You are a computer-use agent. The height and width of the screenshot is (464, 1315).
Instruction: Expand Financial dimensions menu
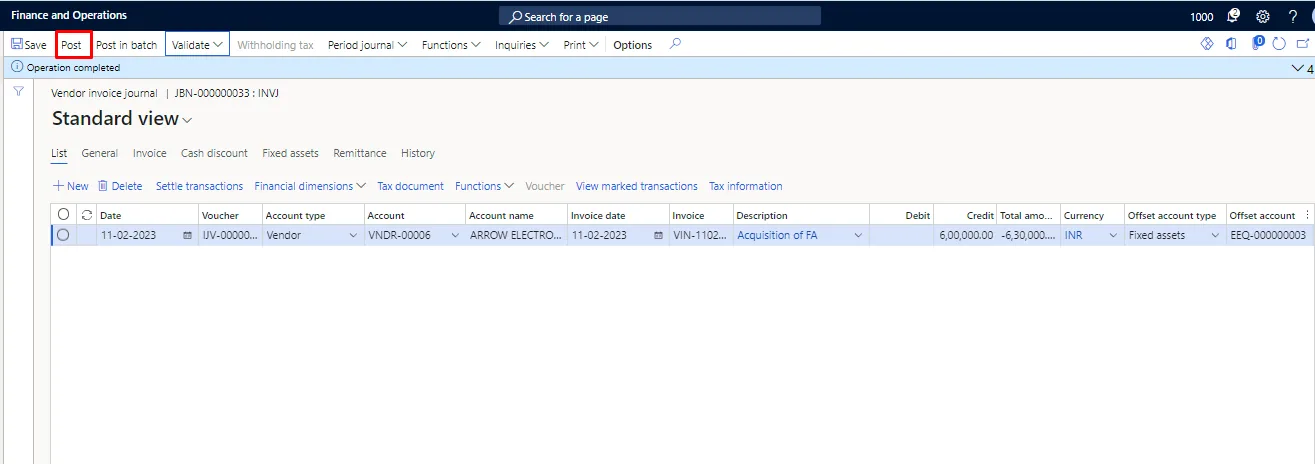tap(310, 186)
